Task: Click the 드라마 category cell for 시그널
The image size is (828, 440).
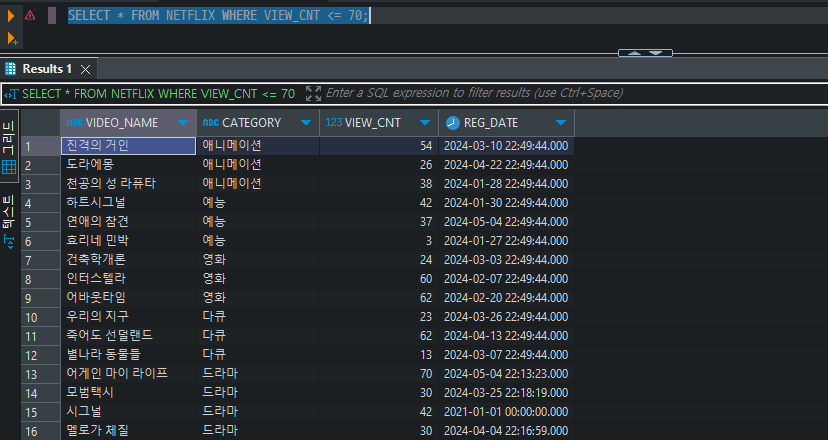Action: pyautogui.click(x=258, y=412)
